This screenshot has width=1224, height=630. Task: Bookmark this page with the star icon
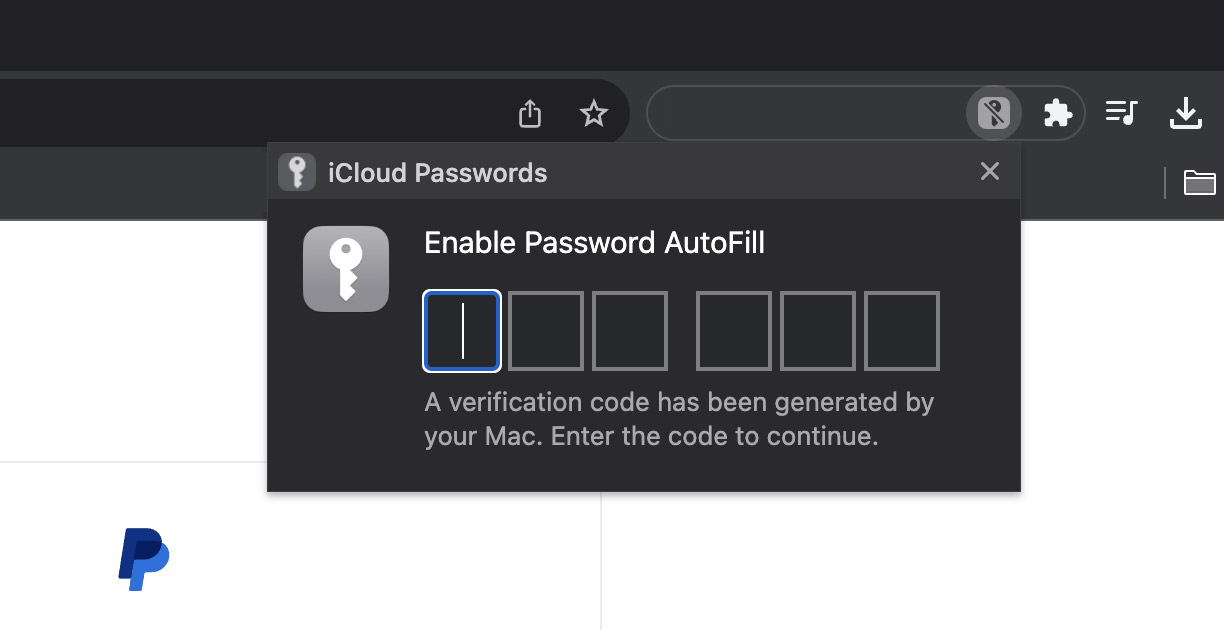[594, 113]
